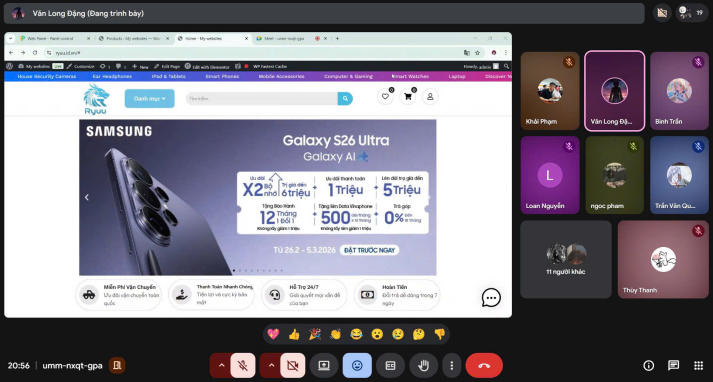Send the thumbs up reaction
Viewport: 713px width, 382px height.
pyautogui.click(x=294, y=334)
